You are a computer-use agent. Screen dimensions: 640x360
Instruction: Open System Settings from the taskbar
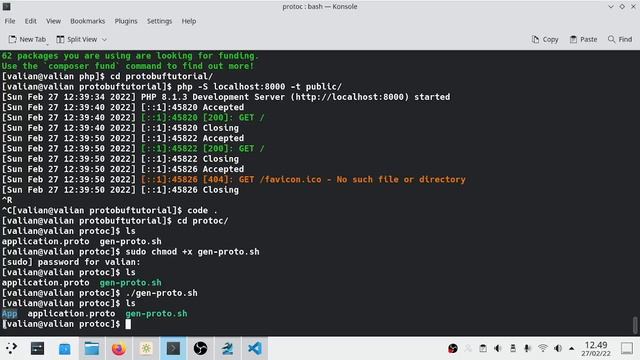pyautogui.click(x=37, y=348)
